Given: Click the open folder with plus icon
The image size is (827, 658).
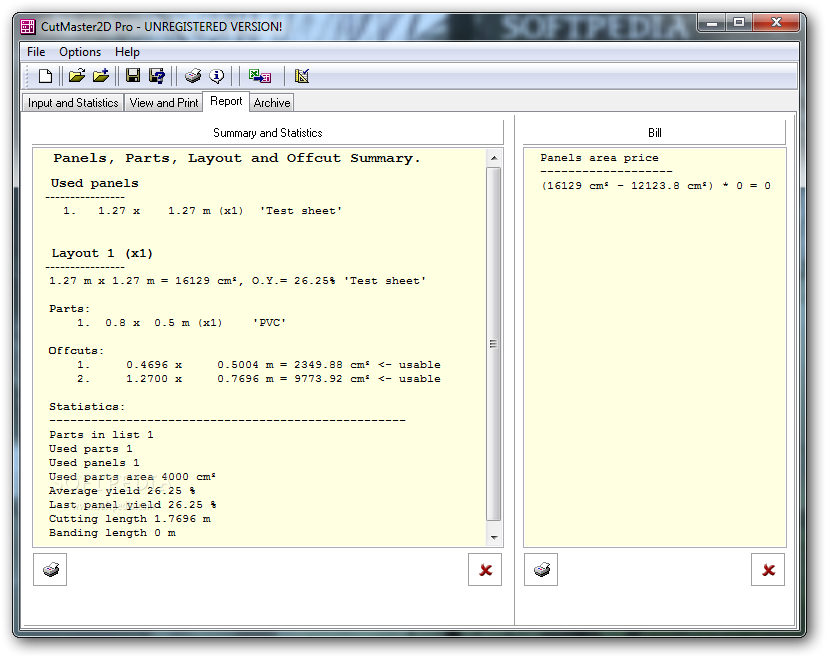Looking at the screenshot, I should point(101,76).
